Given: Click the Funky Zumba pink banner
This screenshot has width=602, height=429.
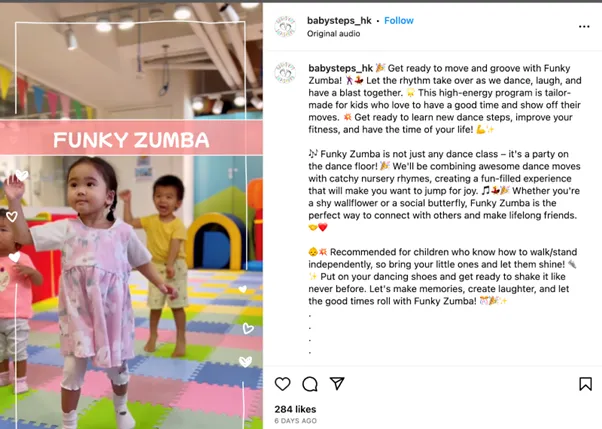Looking at the screenshot, I should 131,138.
